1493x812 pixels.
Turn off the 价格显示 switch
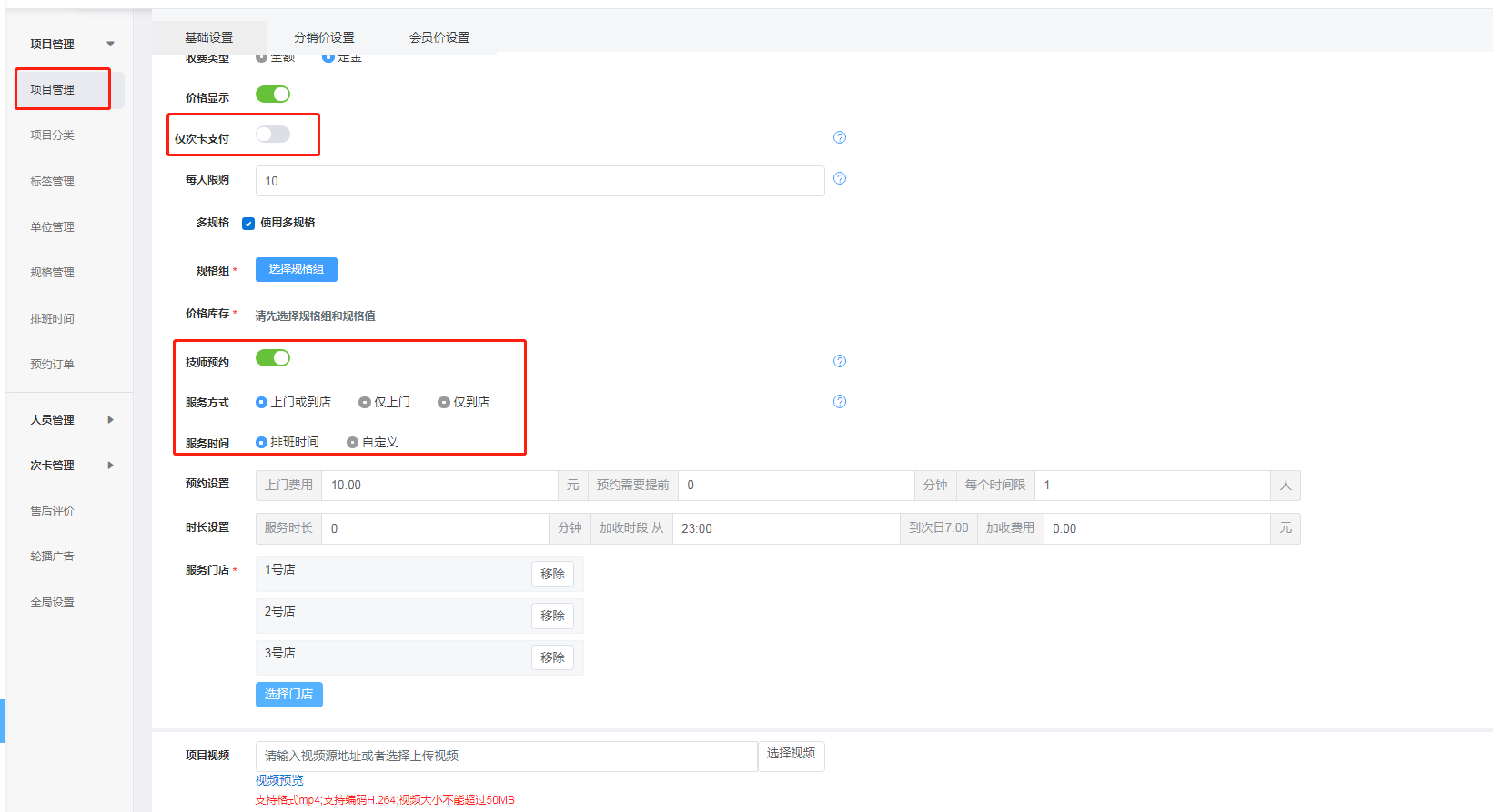pos(273,94)
